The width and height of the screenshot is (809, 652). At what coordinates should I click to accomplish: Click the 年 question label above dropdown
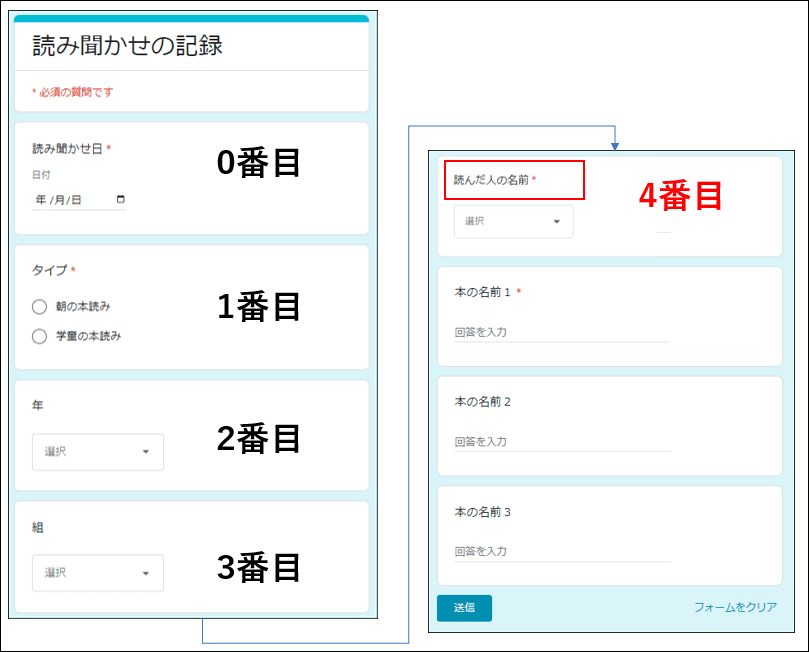(38, 405)
